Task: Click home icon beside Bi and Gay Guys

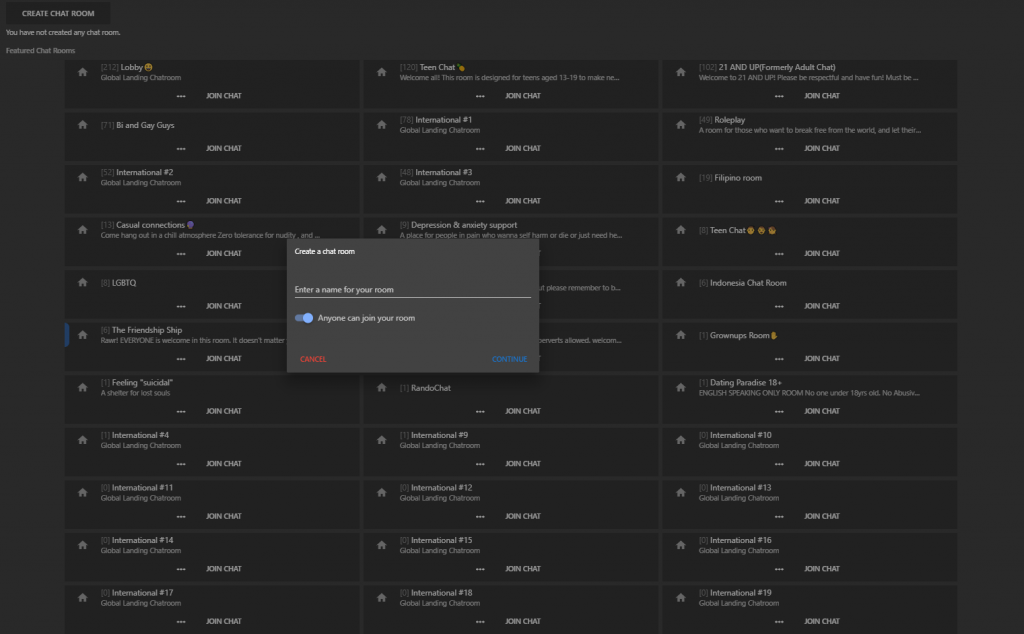Action: 83,125
